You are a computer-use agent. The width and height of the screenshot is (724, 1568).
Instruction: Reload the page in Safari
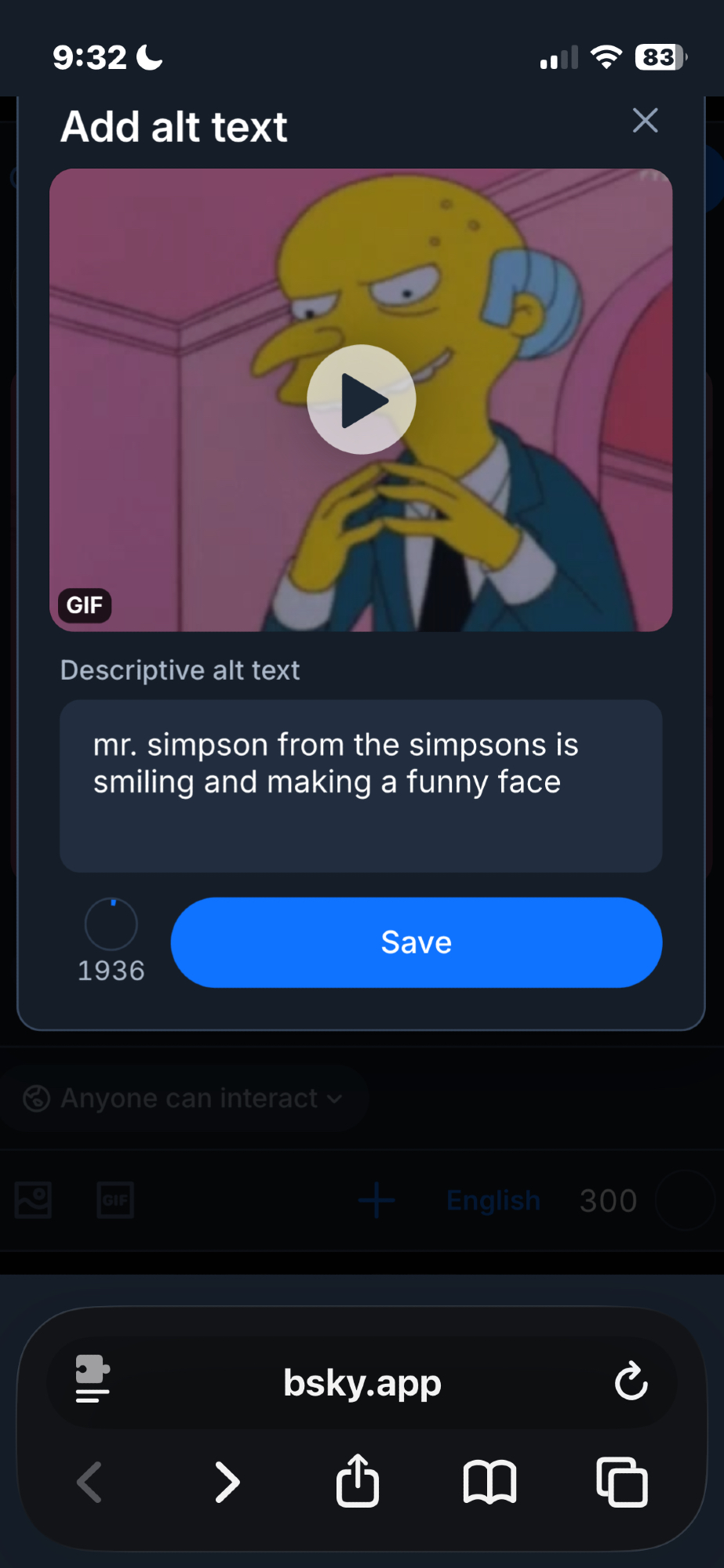pyautogui.click(x=631, y=1381)
